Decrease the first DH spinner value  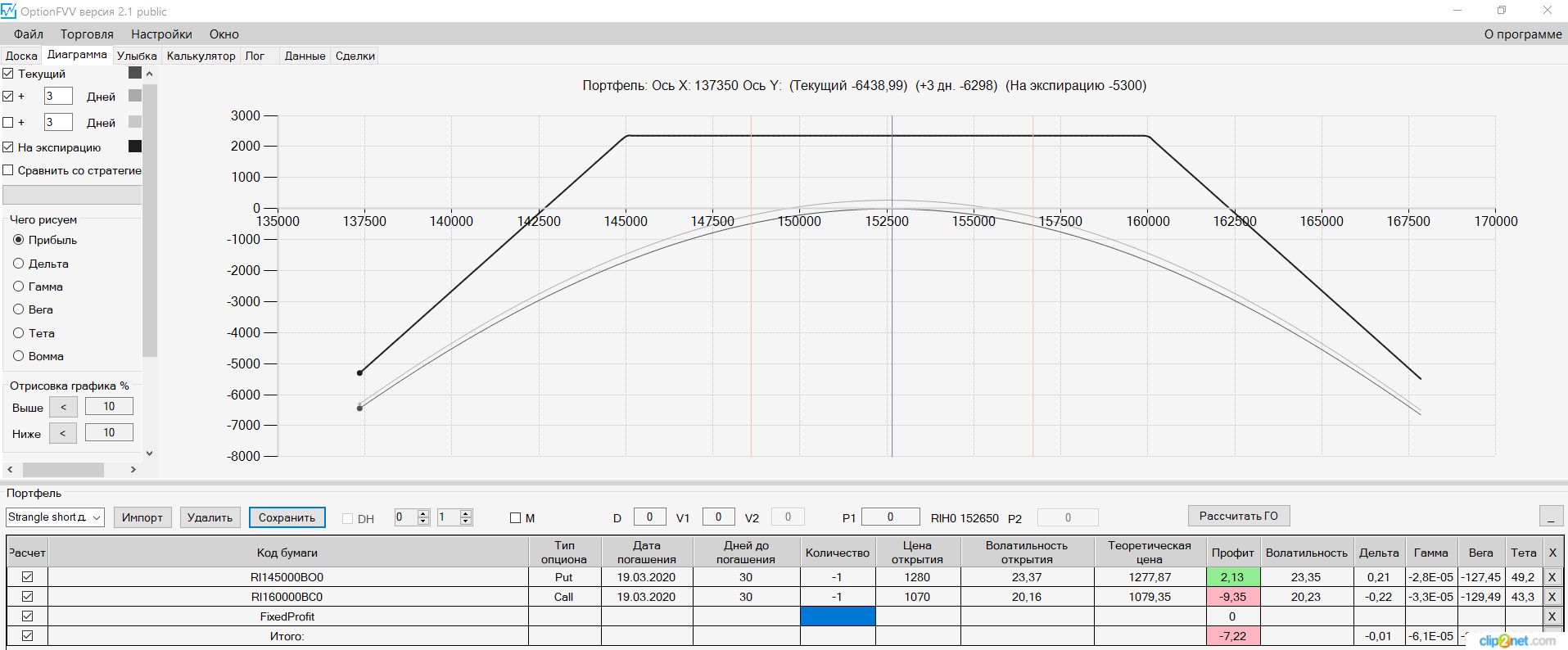click(423, 521)
